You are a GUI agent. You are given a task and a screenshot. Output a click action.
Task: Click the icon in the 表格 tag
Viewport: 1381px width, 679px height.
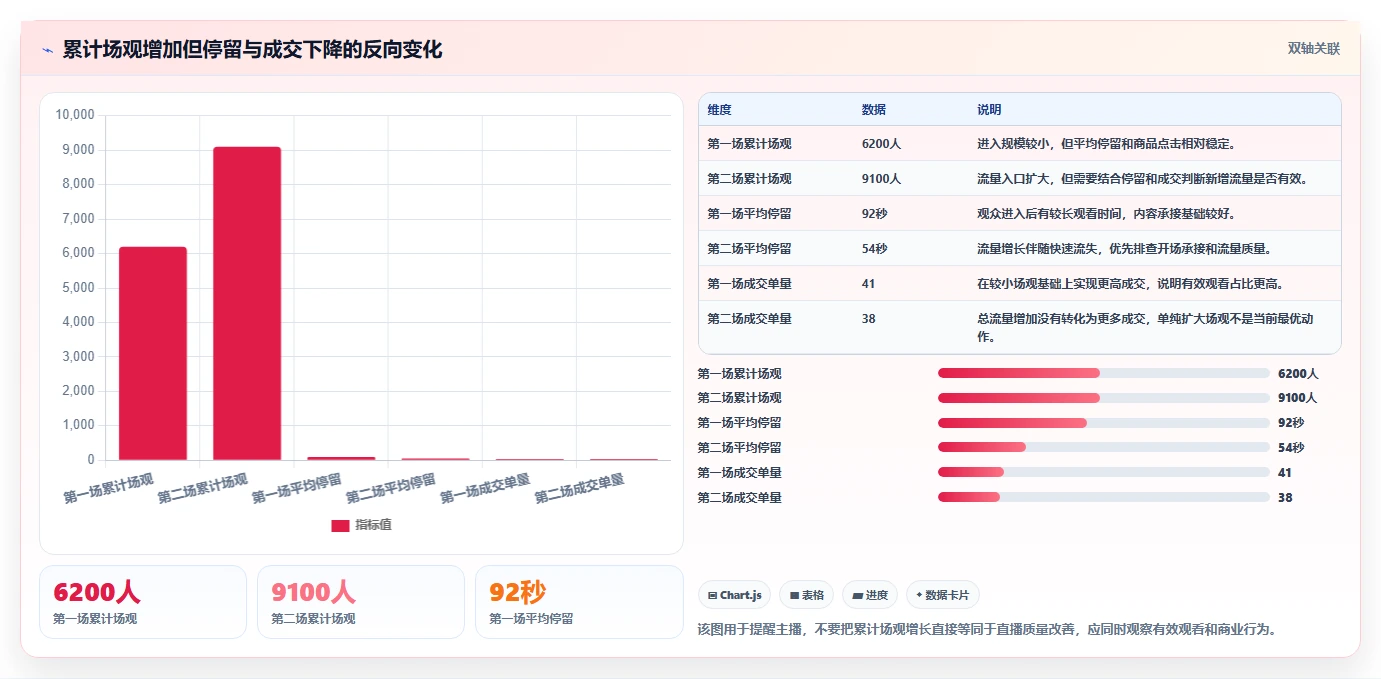(794, 595)
